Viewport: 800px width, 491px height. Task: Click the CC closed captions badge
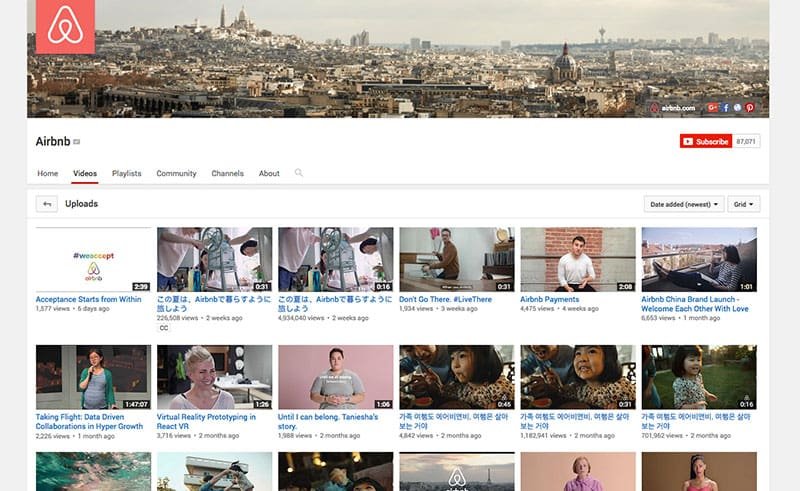(164, 328)
